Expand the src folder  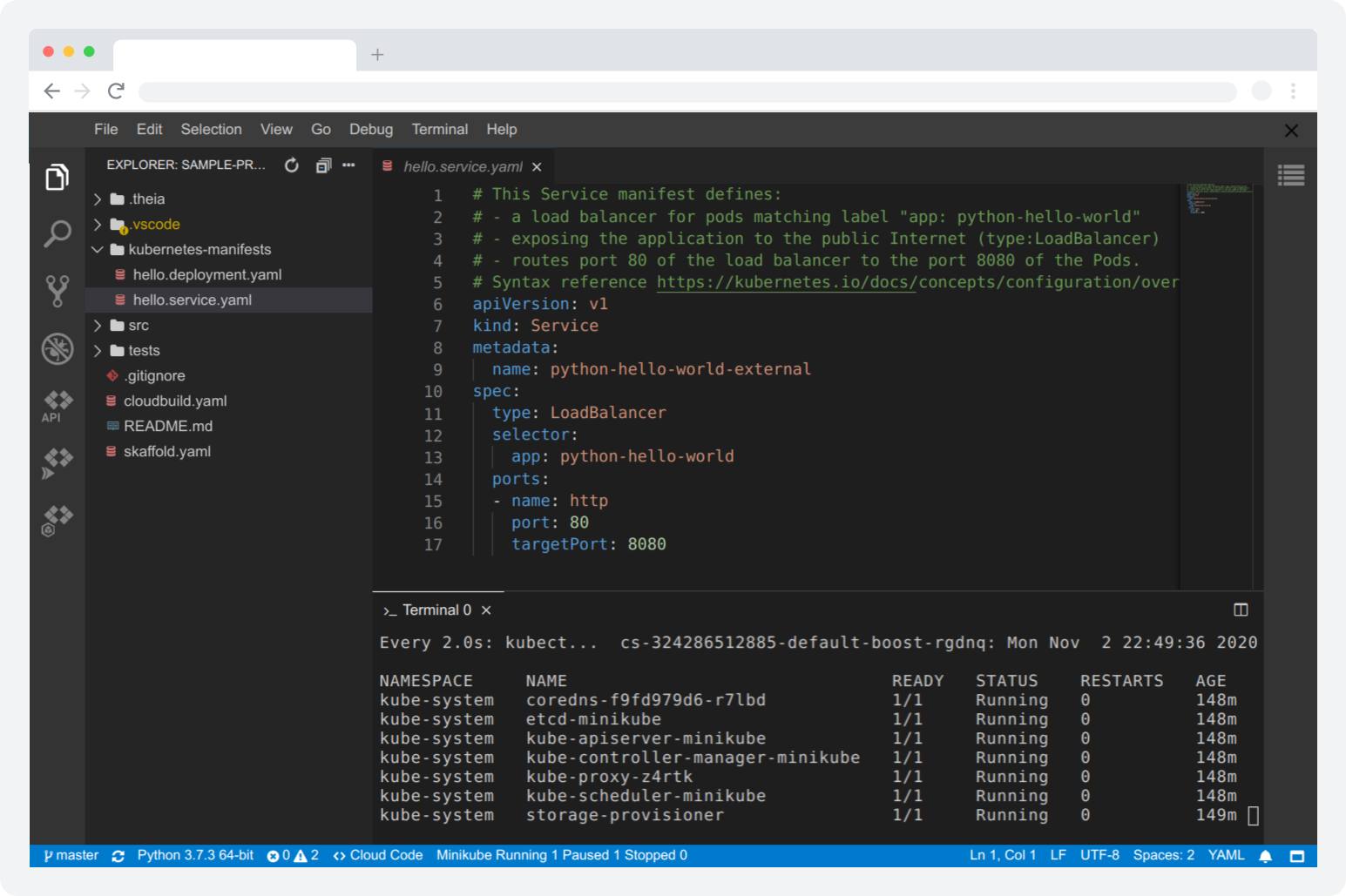pyautogui.click(x=98, y=325)
